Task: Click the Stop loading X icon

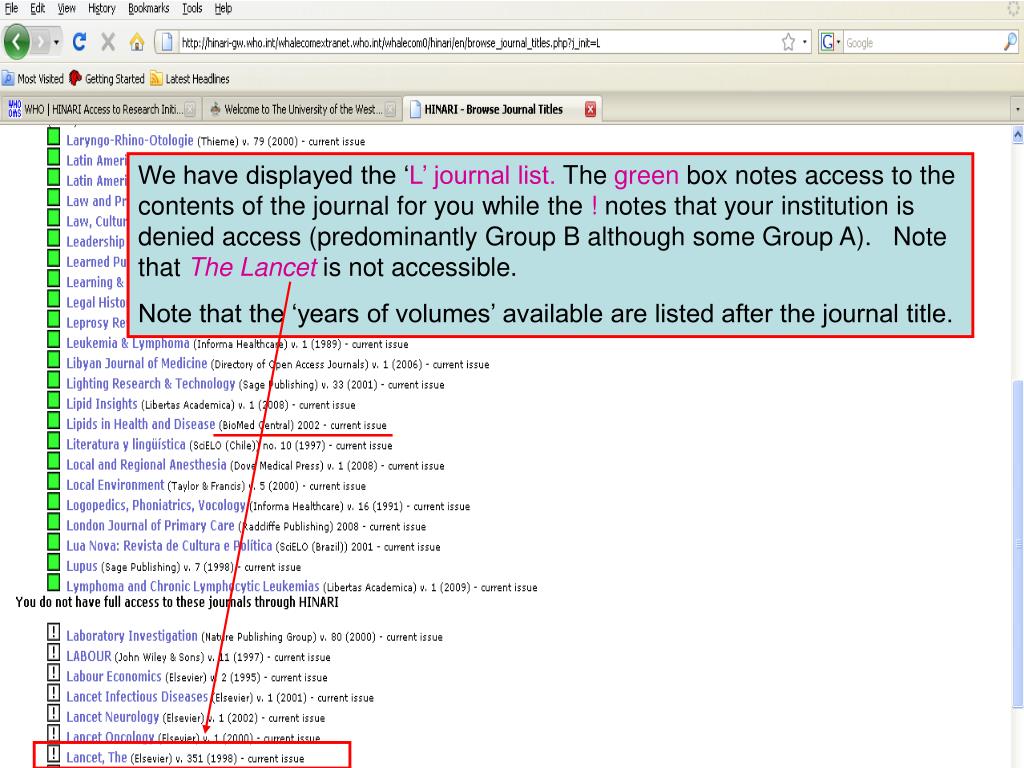Action: pyautogui.click(x=108, y=42)
